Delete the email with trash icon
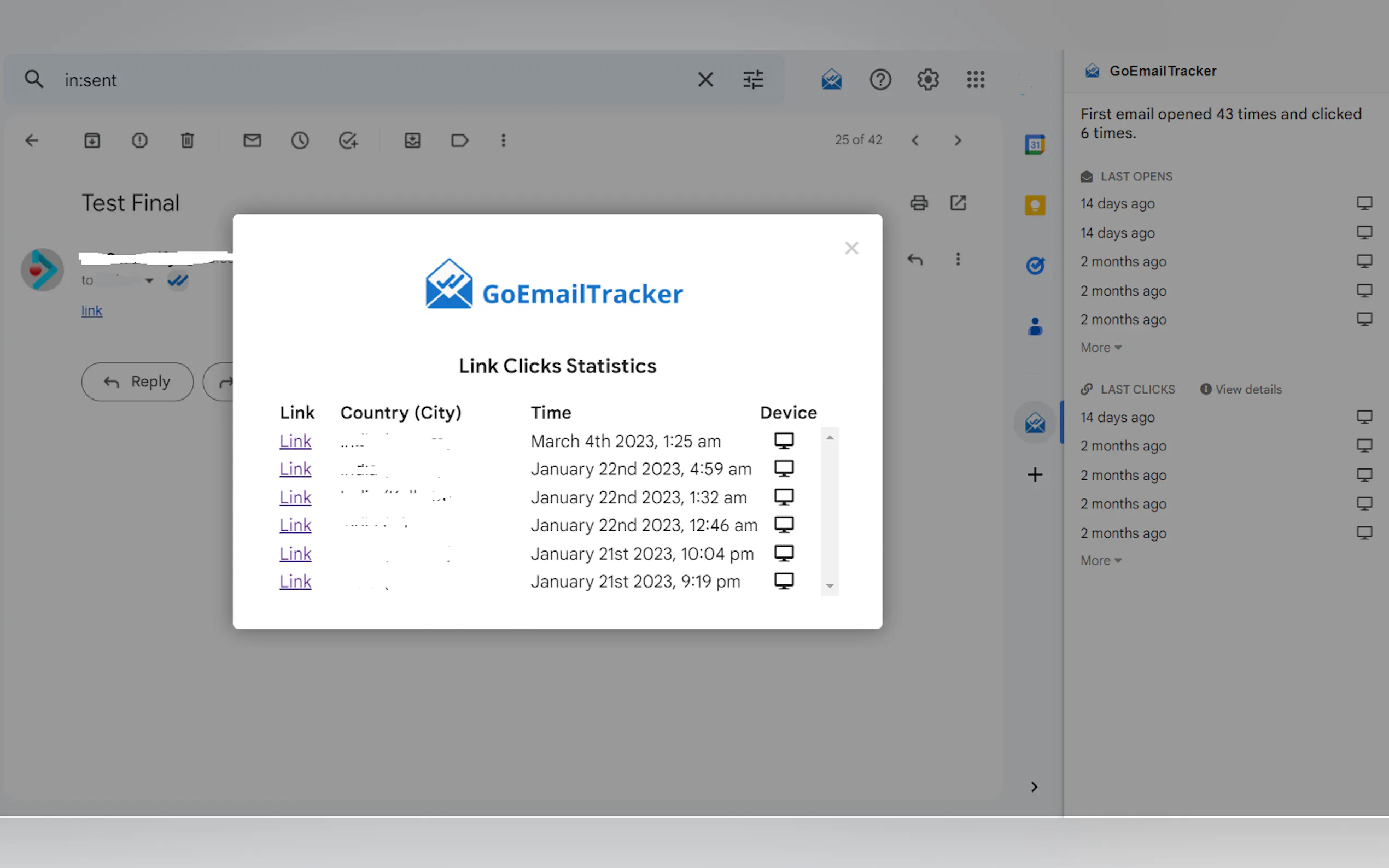This screenshot has width=1389, height=868. click(187, 140)
